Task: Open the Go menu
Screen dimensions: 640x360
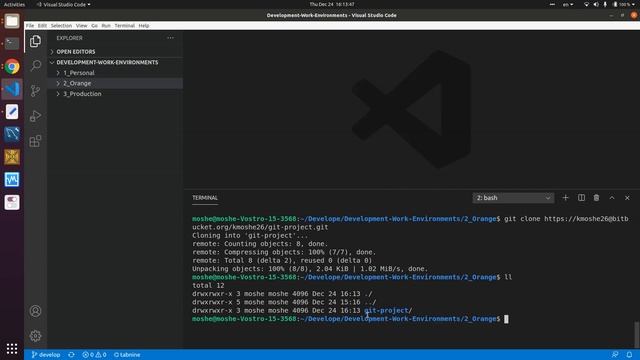Action: pyautogui.click(x=94, y=26)
